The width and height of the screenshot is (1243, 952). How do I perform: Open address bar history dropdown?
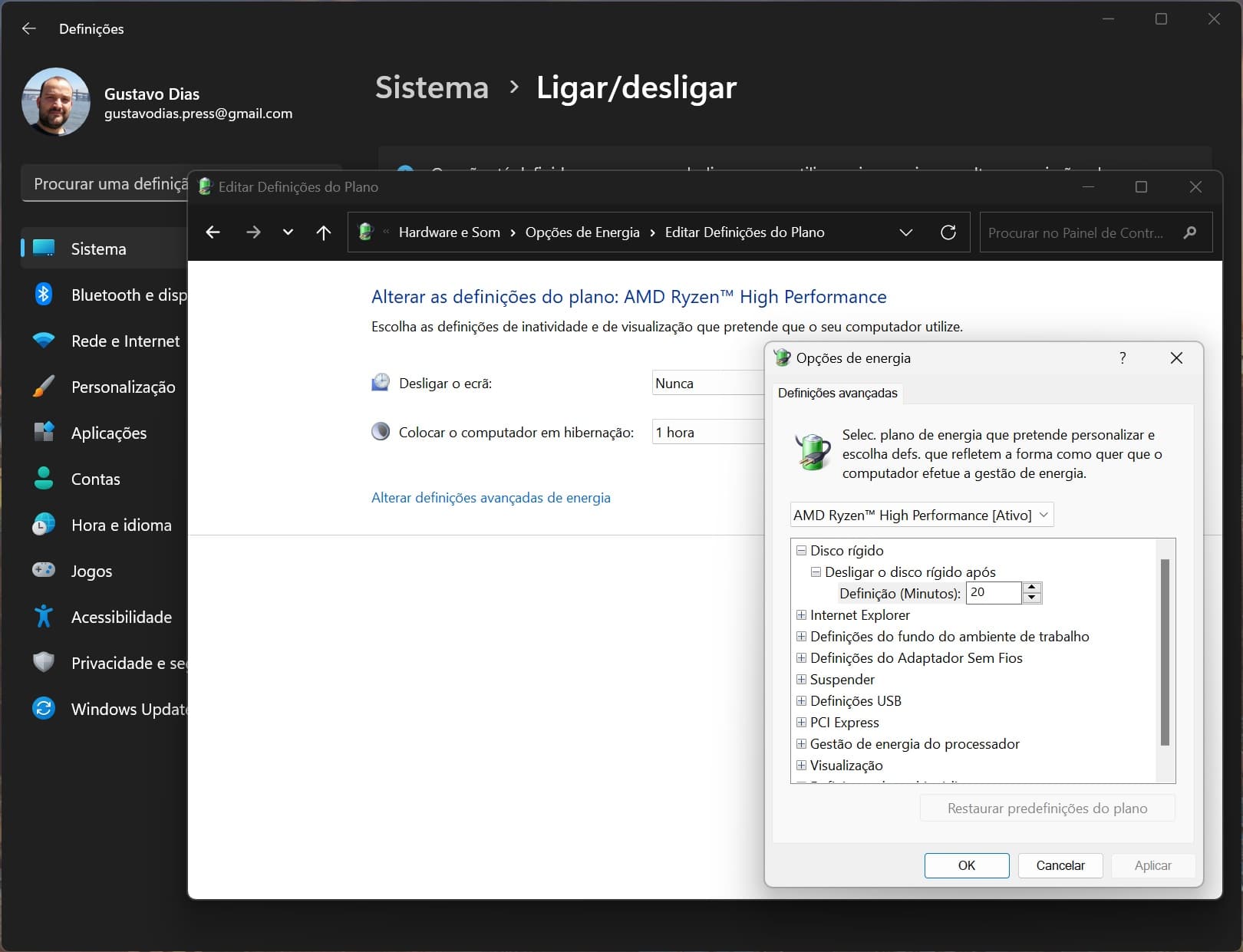(x=906, y=232)
